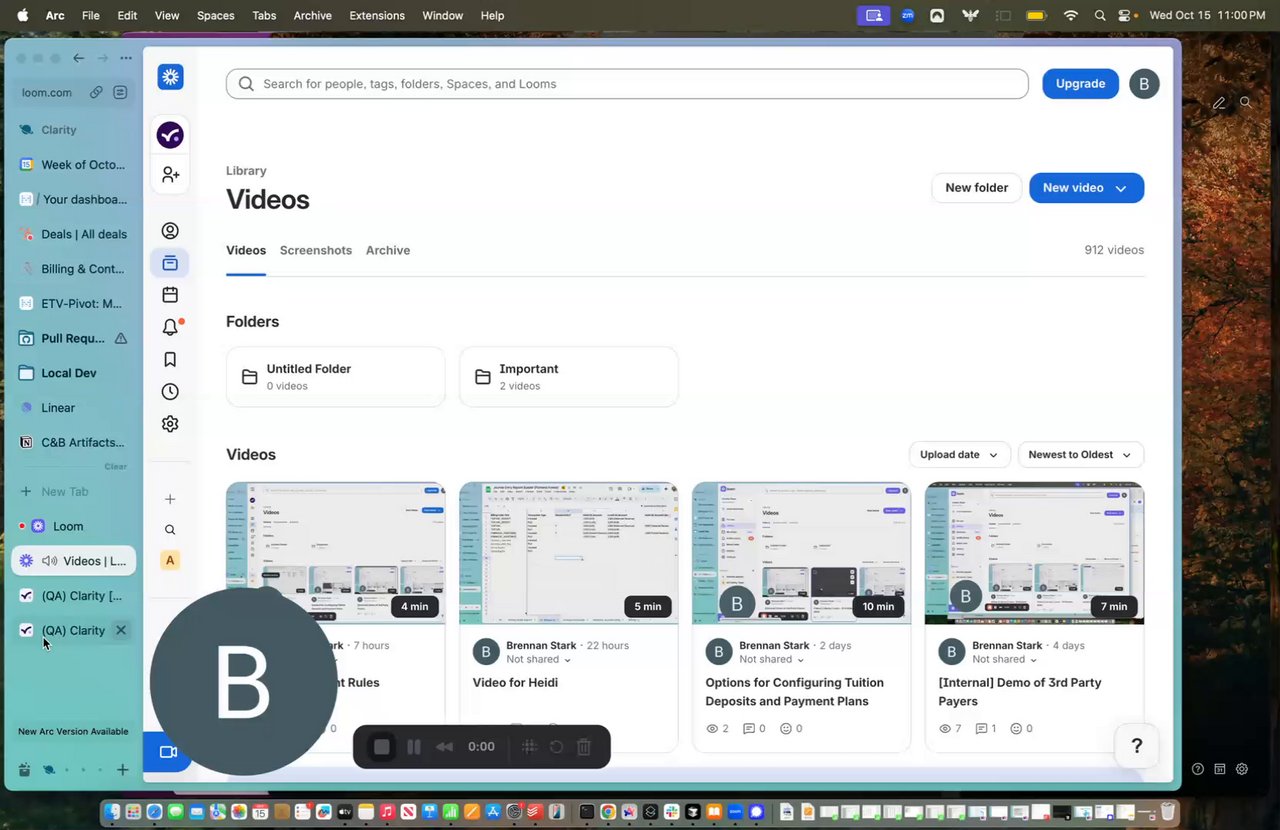The height and width of the screenshot is (830, 1280).
Task: Switch to Screenshots tab
Action: [x=316, y=250]
